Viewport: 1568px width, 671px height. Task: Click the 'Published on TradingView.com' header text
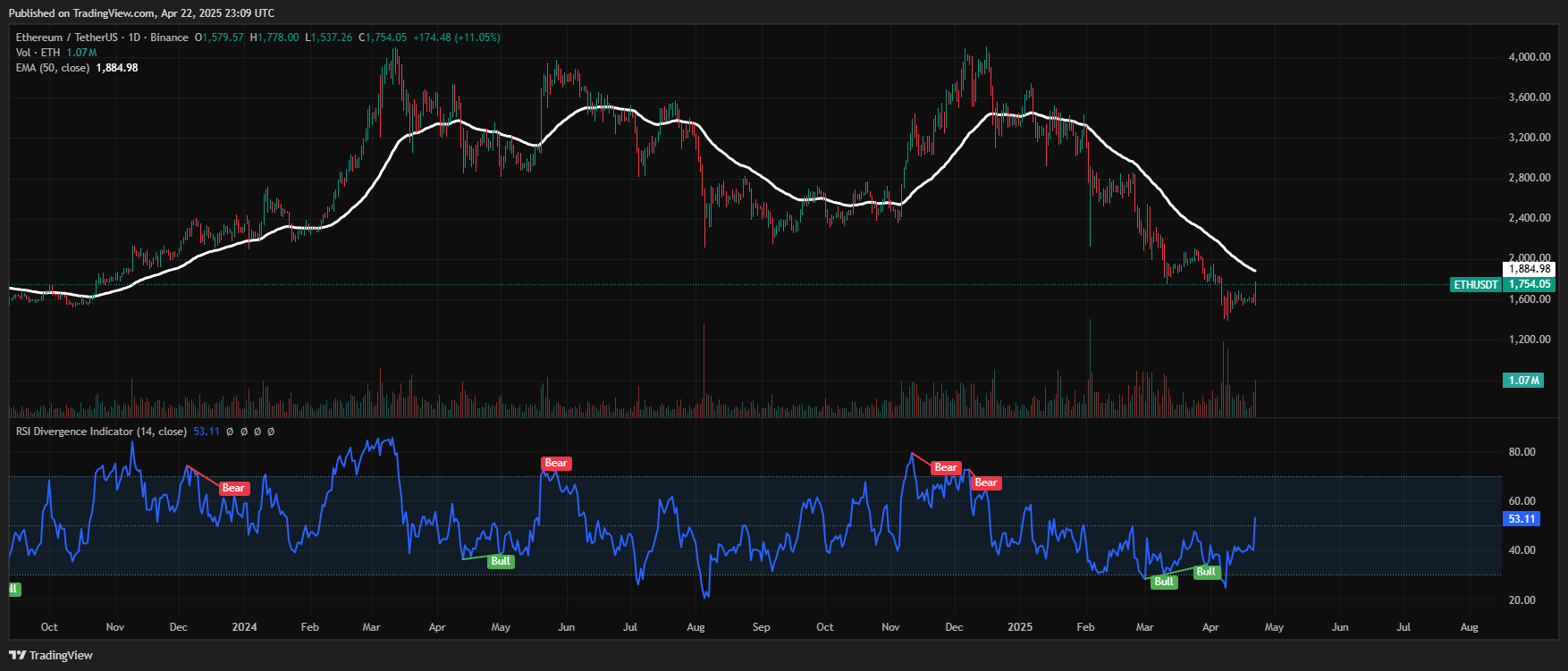point(82,13)
